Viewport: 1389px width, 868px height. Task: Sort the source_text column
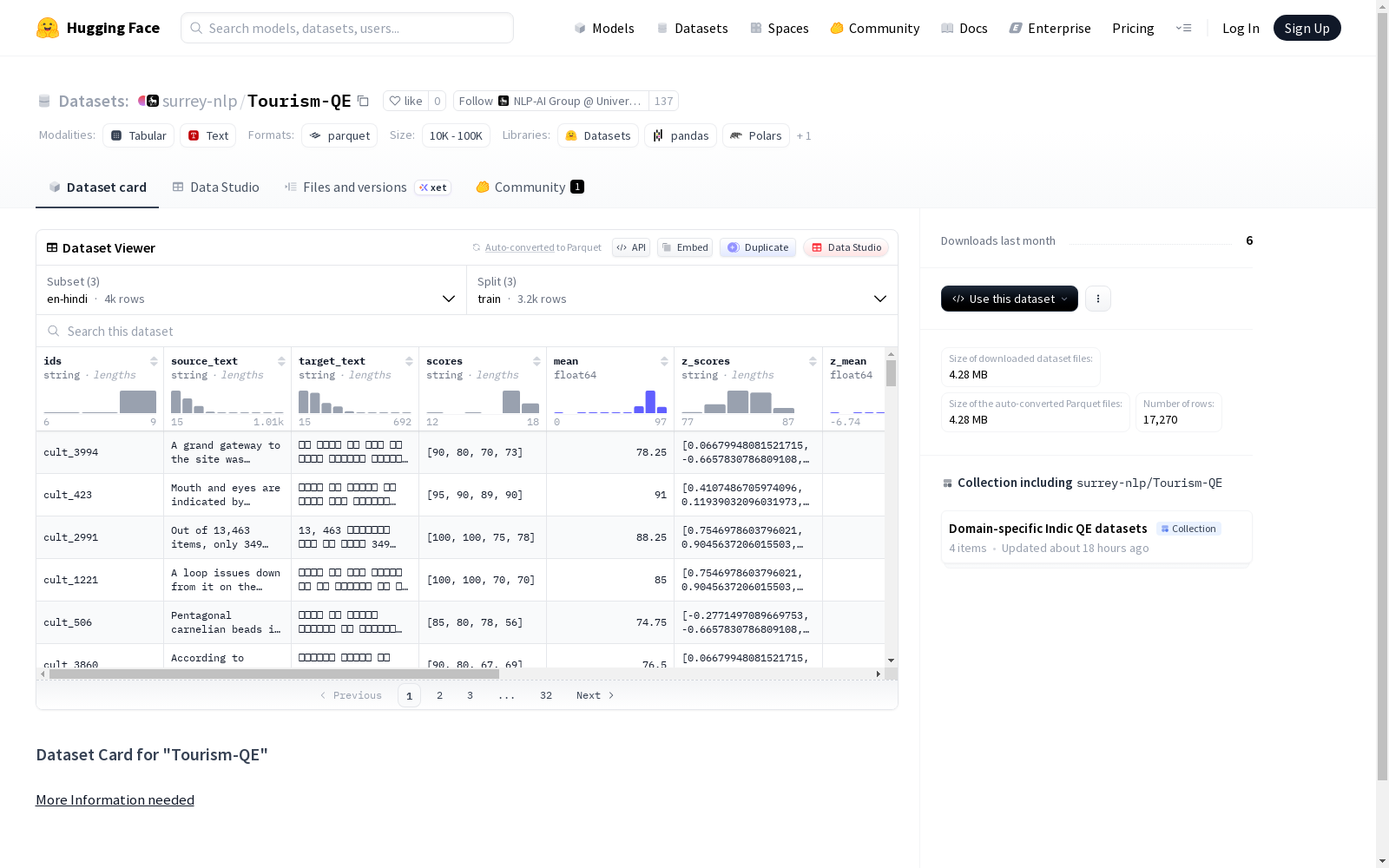(x=281, y=361)
